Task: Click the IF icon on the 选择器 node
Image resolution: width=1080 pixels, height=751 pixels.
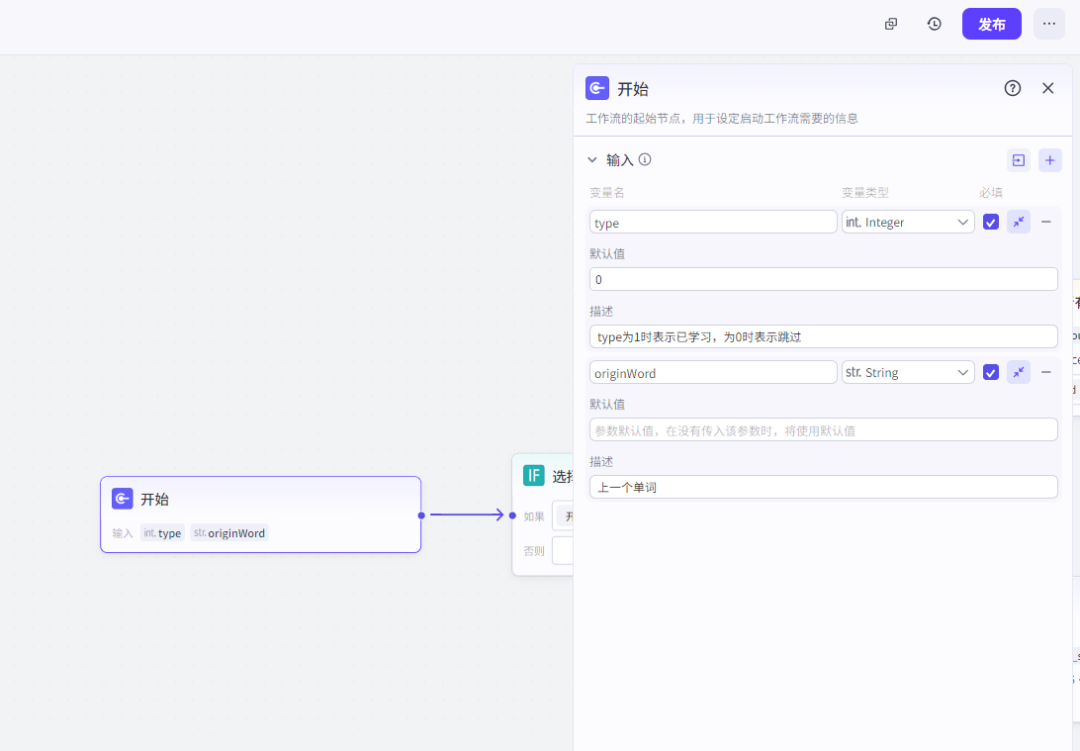Action: point(533,475)
